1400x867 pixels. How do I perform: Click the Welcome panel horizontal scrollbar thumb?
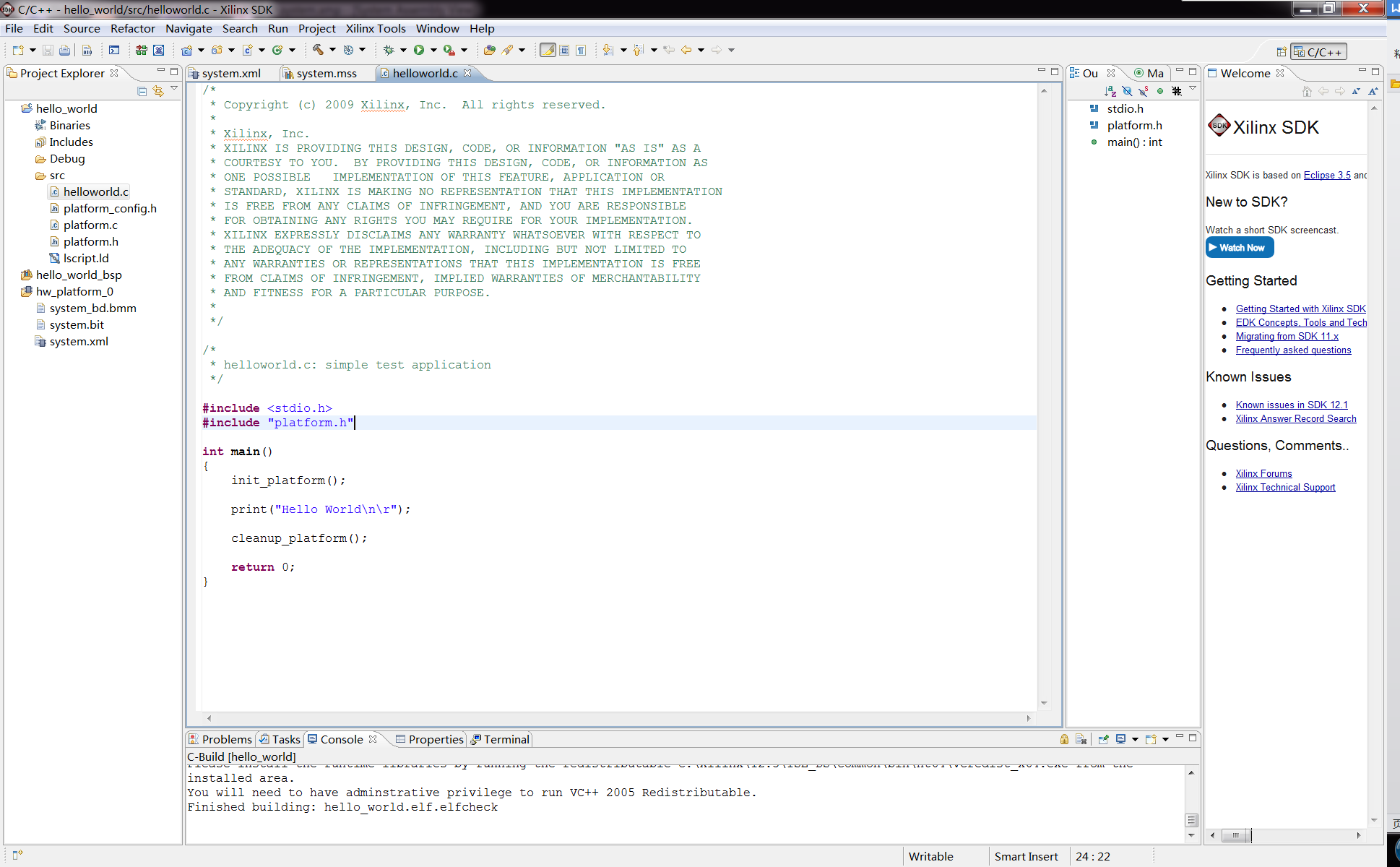point(1236,835)
